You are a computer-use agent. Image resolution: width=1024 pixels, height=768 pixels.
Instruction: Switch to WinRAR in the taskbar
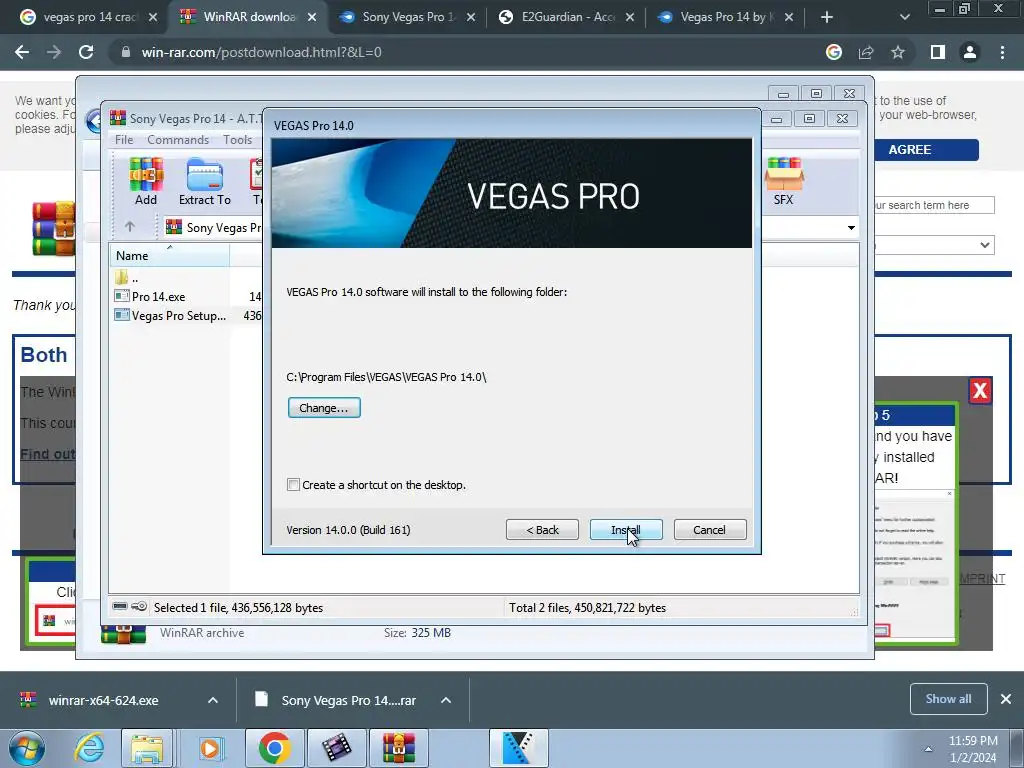point(399,748)
